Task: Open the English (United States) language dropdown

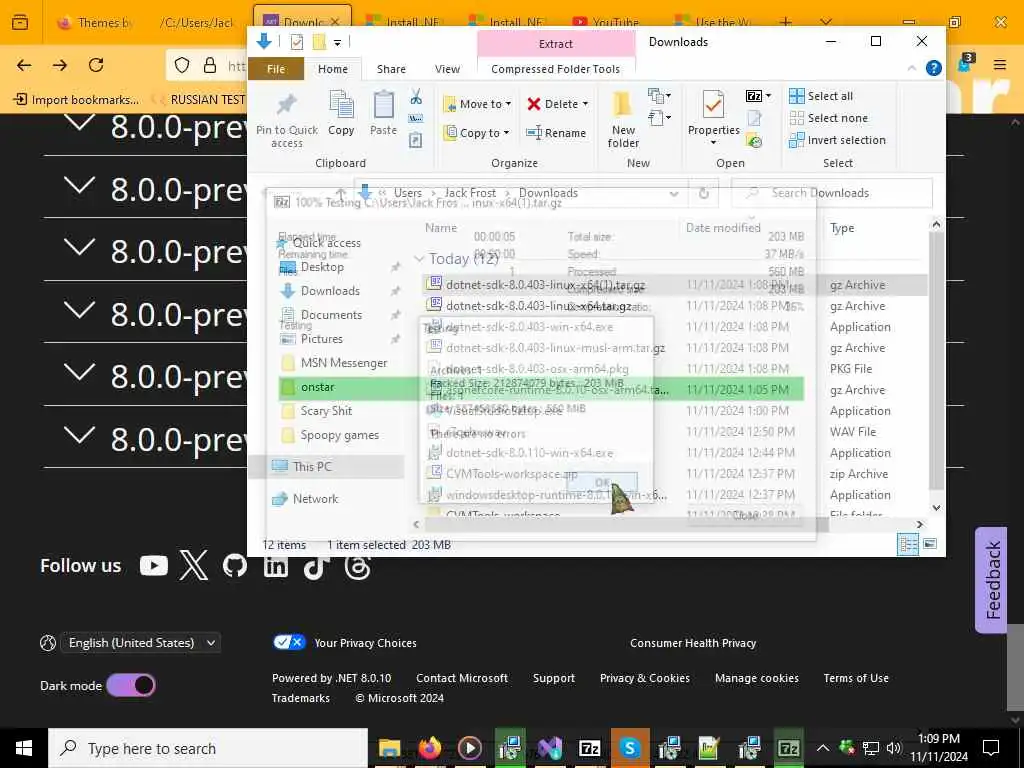Action: (140, 643)
